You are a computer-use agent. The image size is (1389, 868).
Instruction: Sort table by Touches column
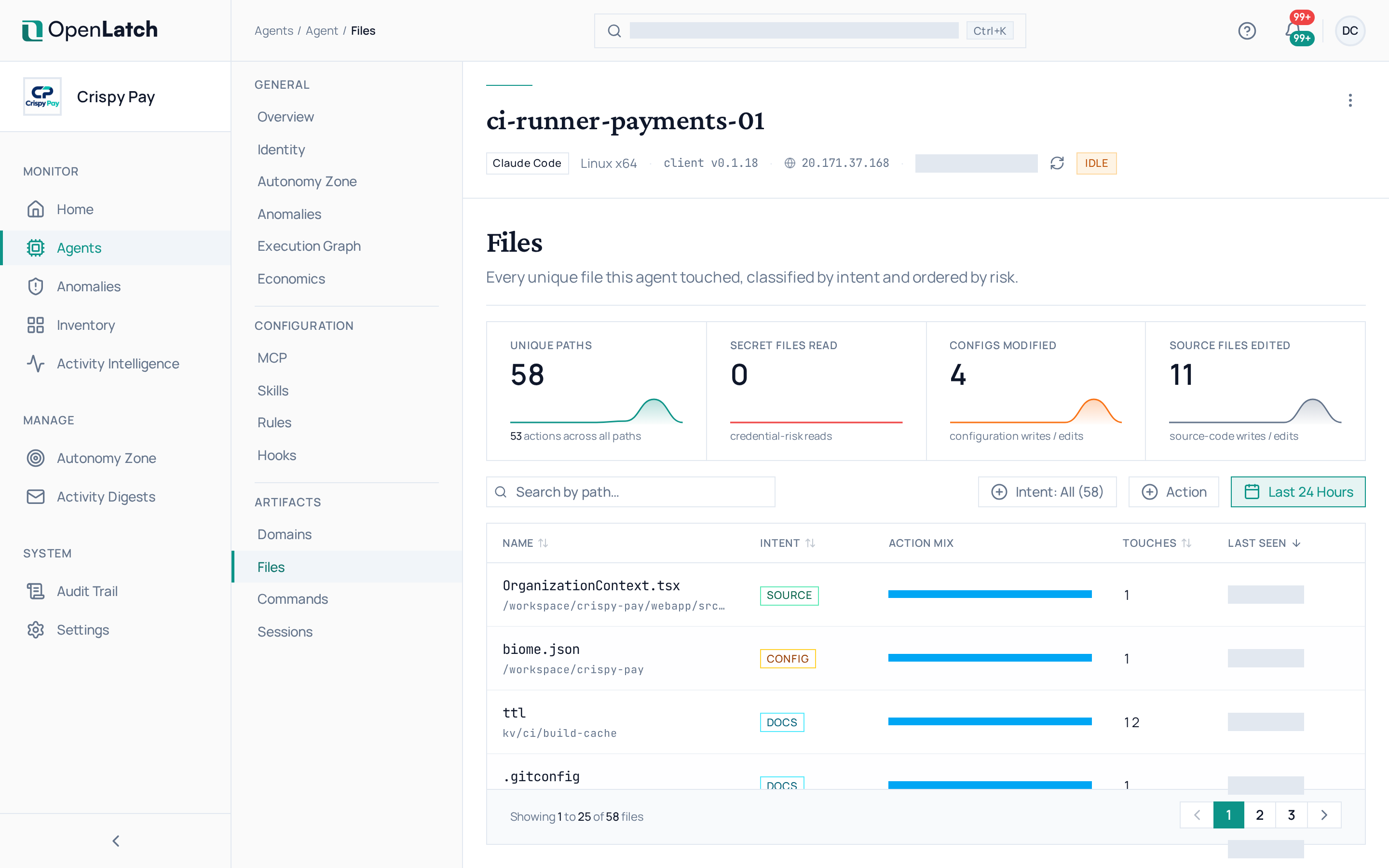coord(1157,542)
